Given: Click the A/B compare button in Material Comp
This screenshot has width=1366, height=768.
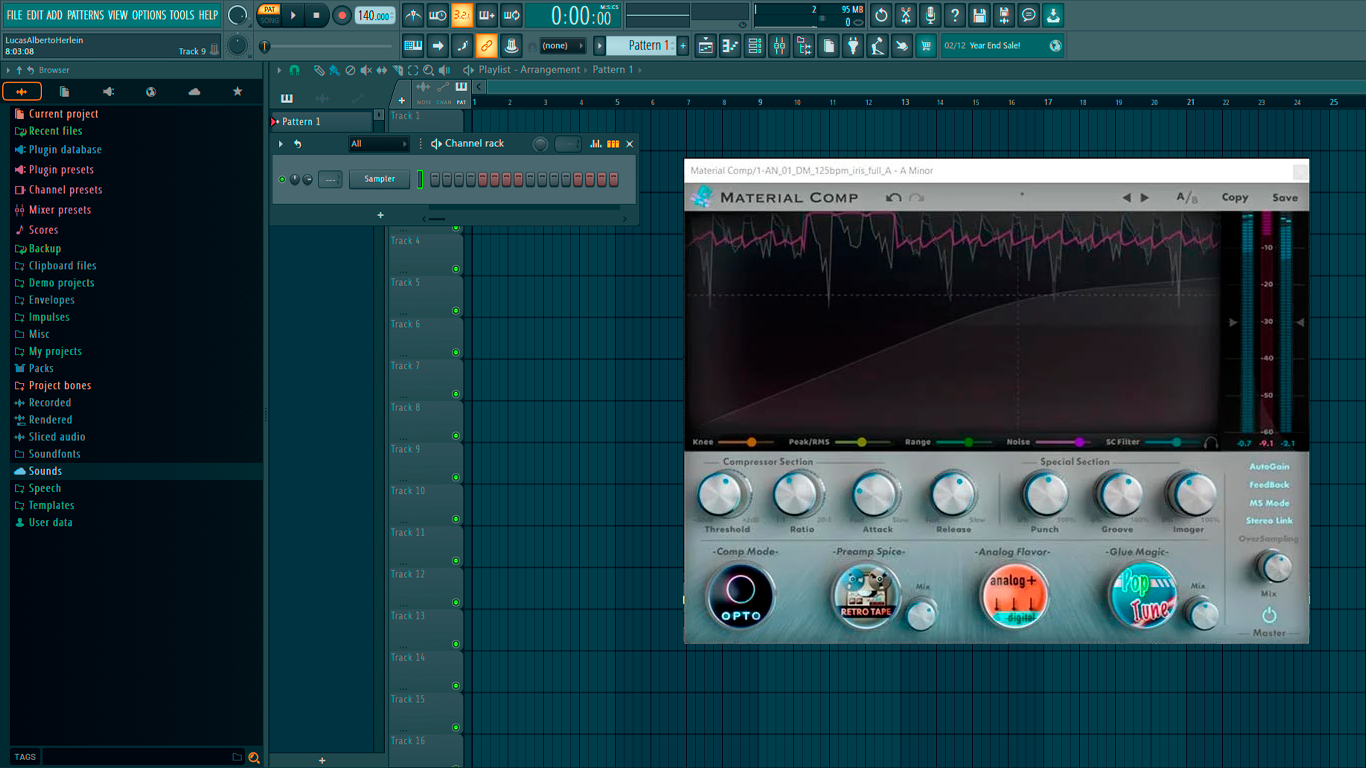Looking at the screenshot, I should coord(1187,197).
